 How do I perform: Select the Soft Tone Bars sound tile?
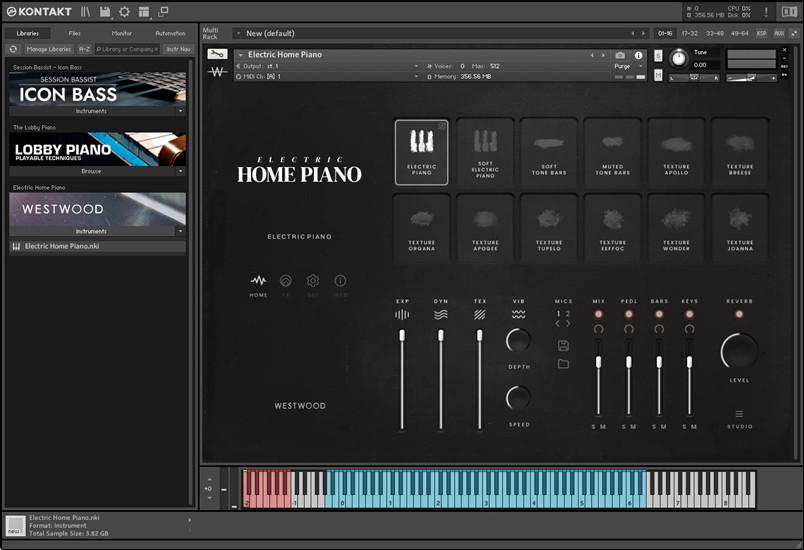[x=548, y=151]
